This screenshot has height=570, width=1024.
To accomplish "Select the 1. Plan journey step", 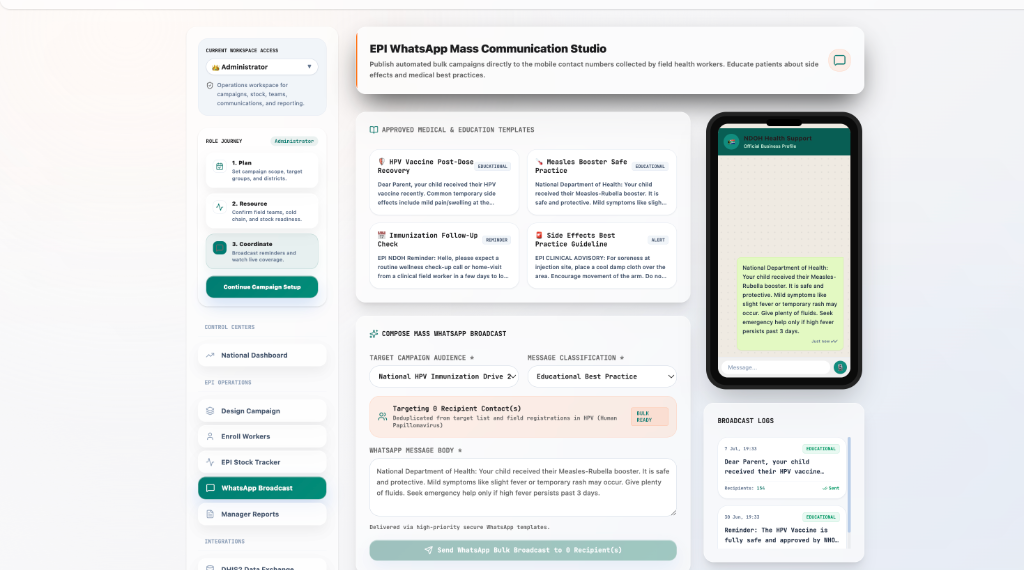I will click(x=262, y=170).
